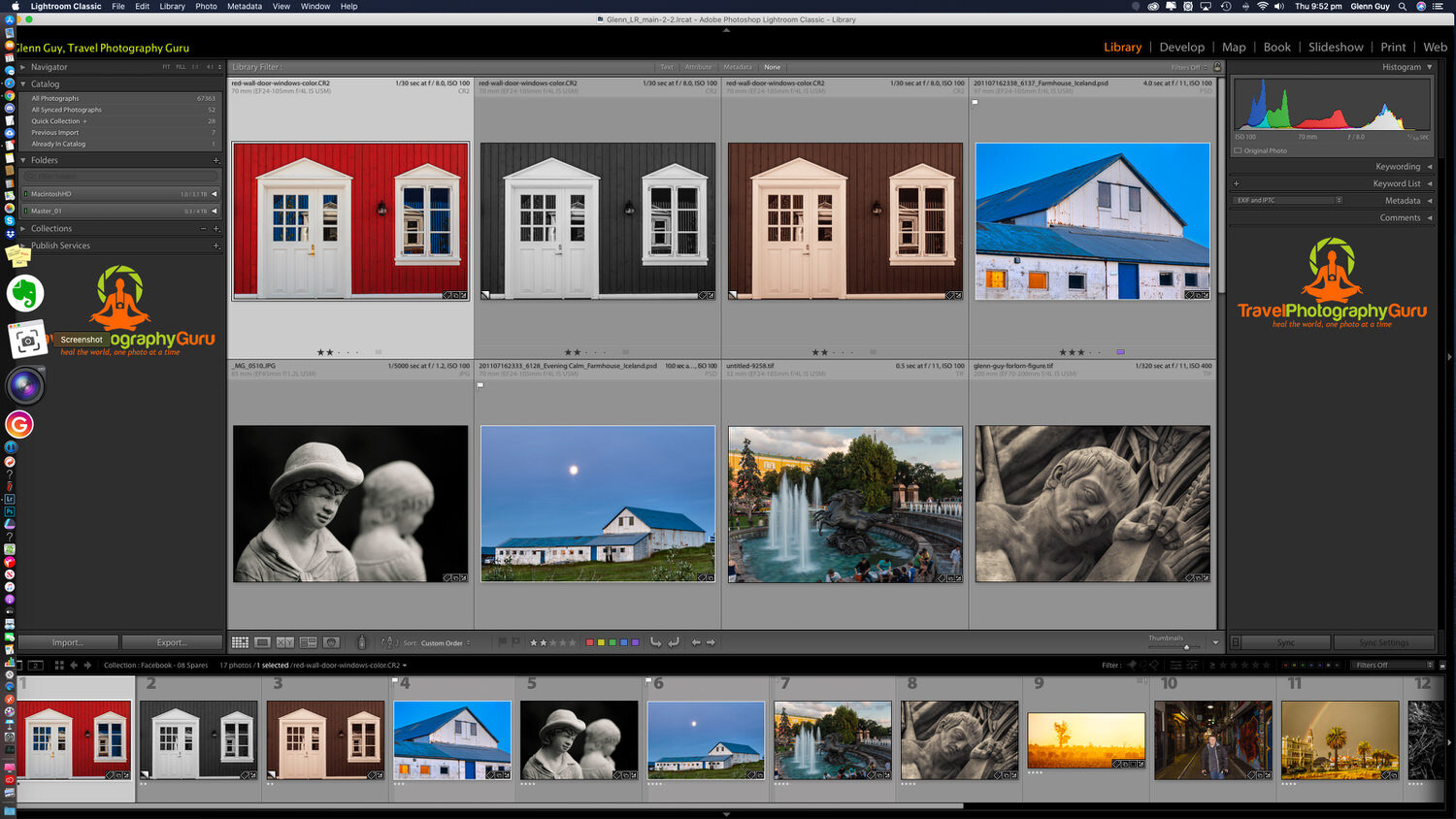Adjust the Thumbnails size slider
Image resolution: width=1456 pixels, height=819 pixels.
click(1185, 646)
